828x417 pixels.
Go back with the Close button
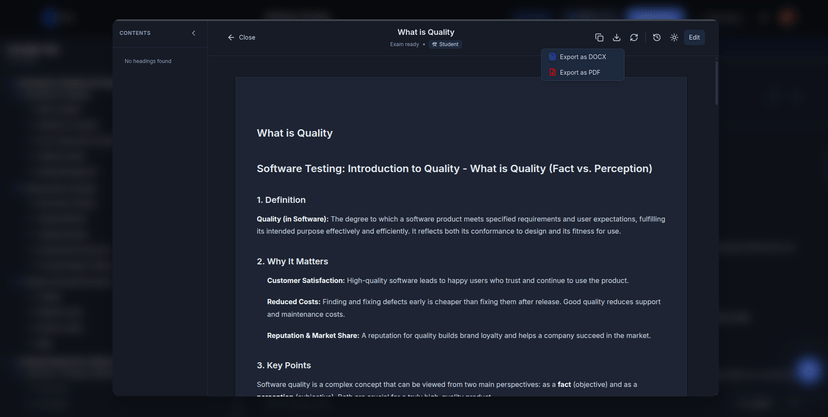[x=241, y=37]
